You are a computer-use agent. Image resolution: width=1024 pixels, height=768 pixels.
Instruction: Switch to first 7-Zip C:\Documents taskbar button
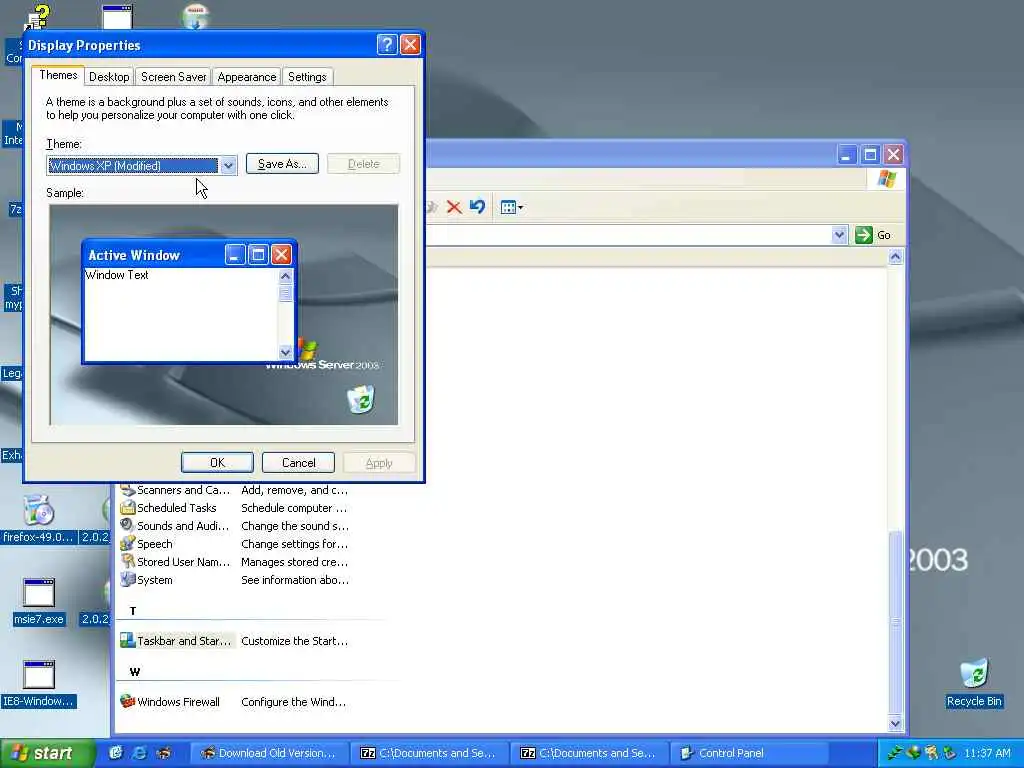[x=428, y=753]
